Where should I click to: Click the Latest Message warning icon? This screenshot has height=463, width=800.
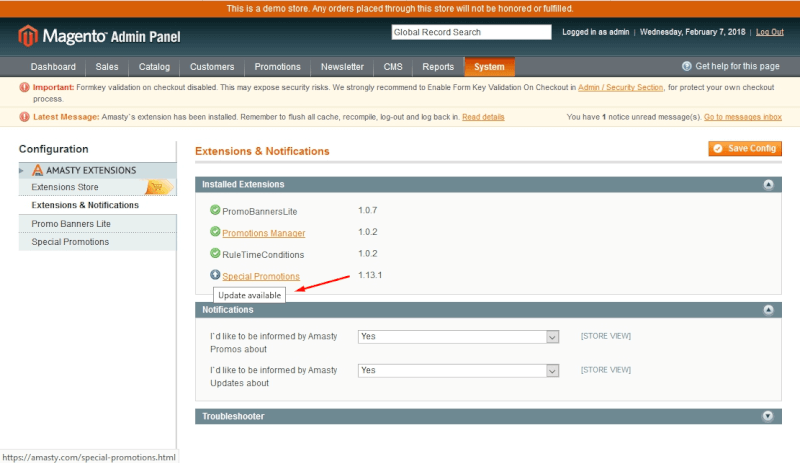pyautogui.click(x=24, y=117)
